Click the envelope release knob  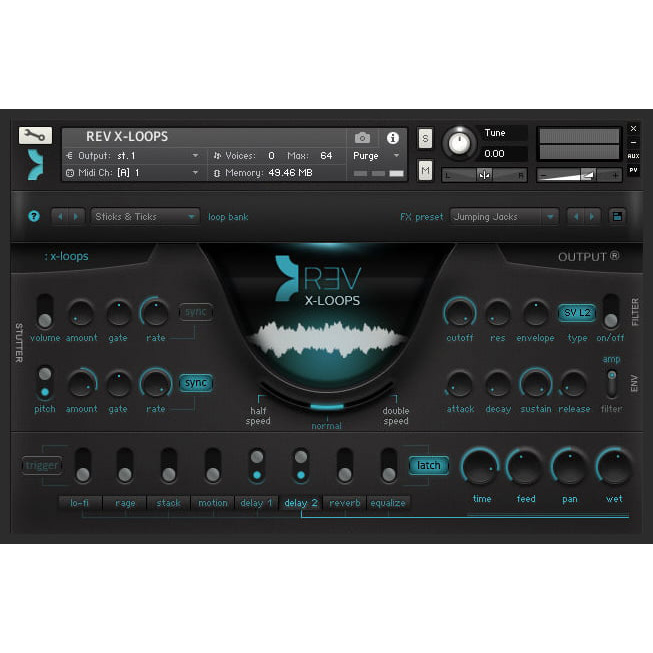point(573,384)
